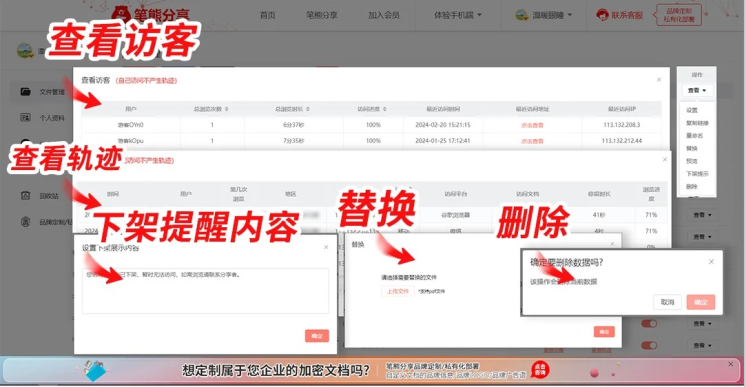The image size is (746, 387).
Task: Select visitor name 游客OYn0
Action: 130,125
